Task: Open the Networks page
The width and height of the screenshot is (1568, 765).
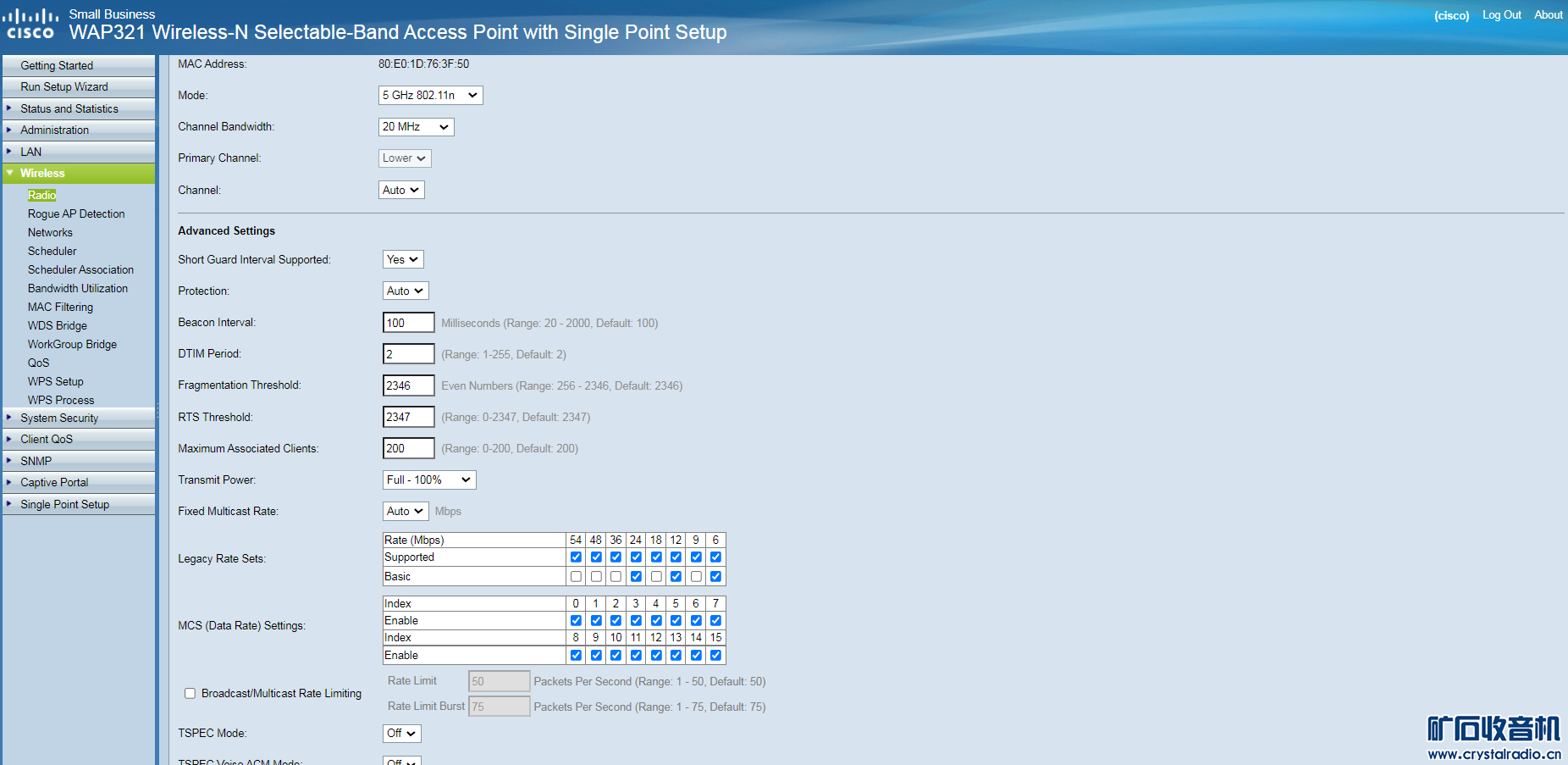Action: tap(50, 232)
